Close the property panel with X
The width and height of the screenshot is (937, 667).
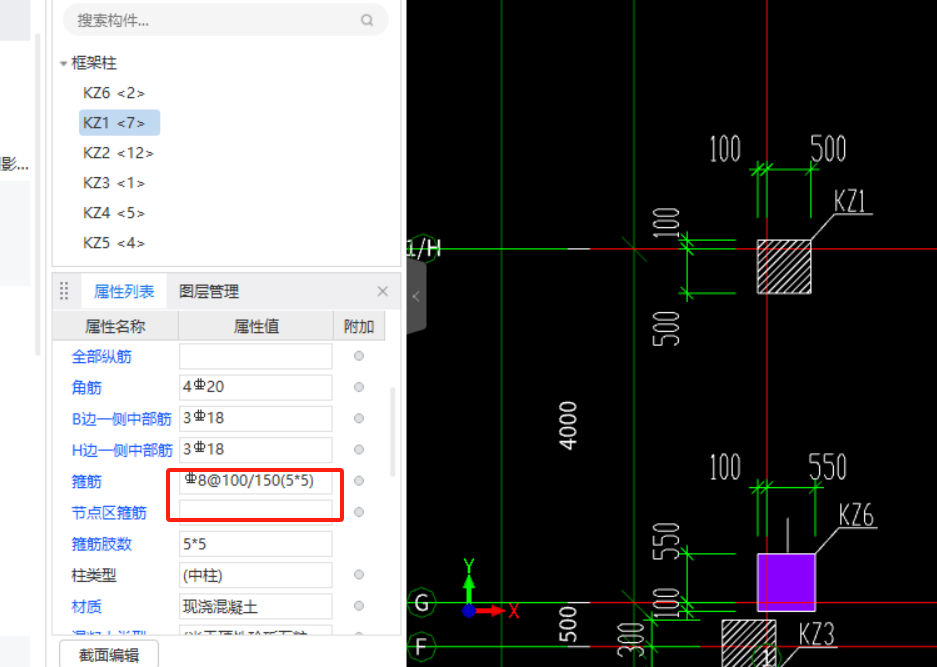coord(382,291)
